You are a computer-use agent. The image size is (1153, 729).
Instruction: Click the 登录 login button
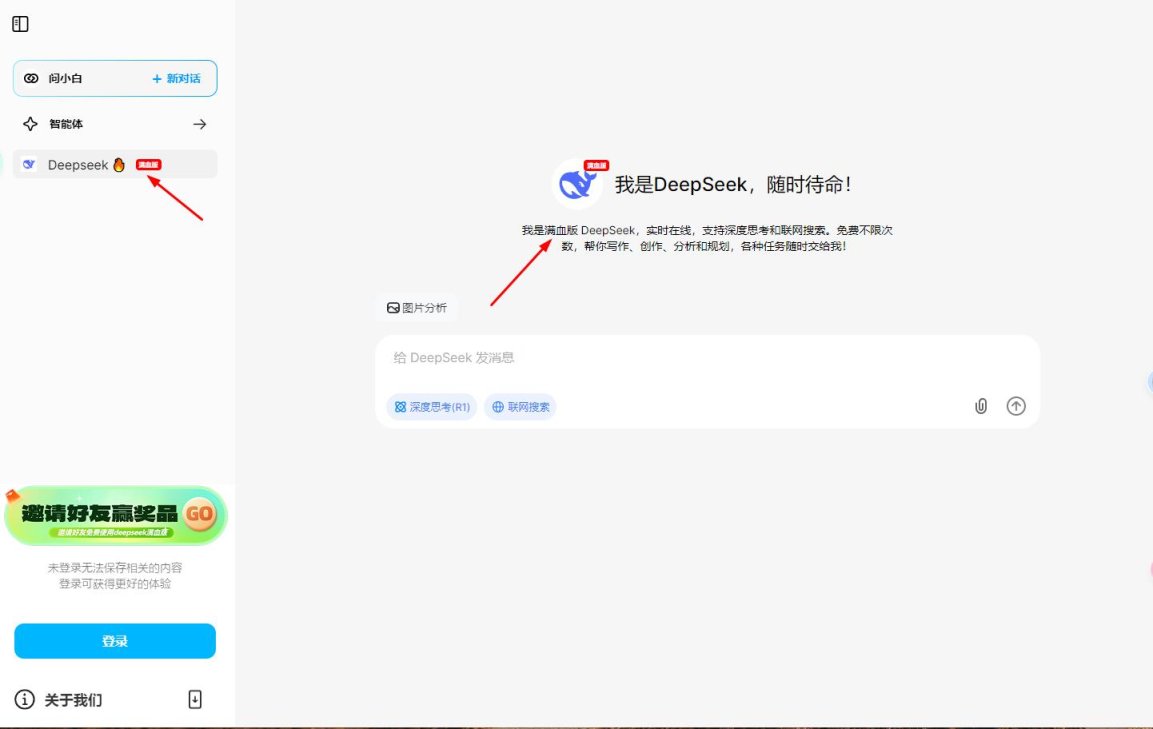point(114,641)
